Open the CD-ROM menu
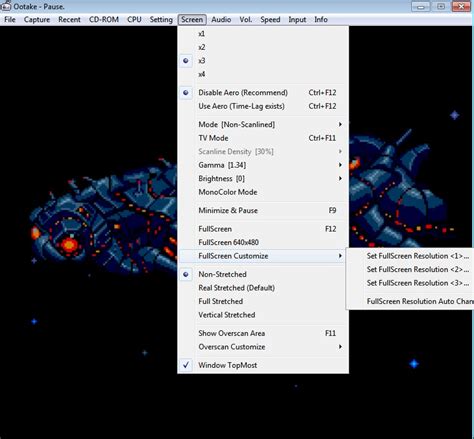This screenshot has height=439, width=474. pos(104,20)
